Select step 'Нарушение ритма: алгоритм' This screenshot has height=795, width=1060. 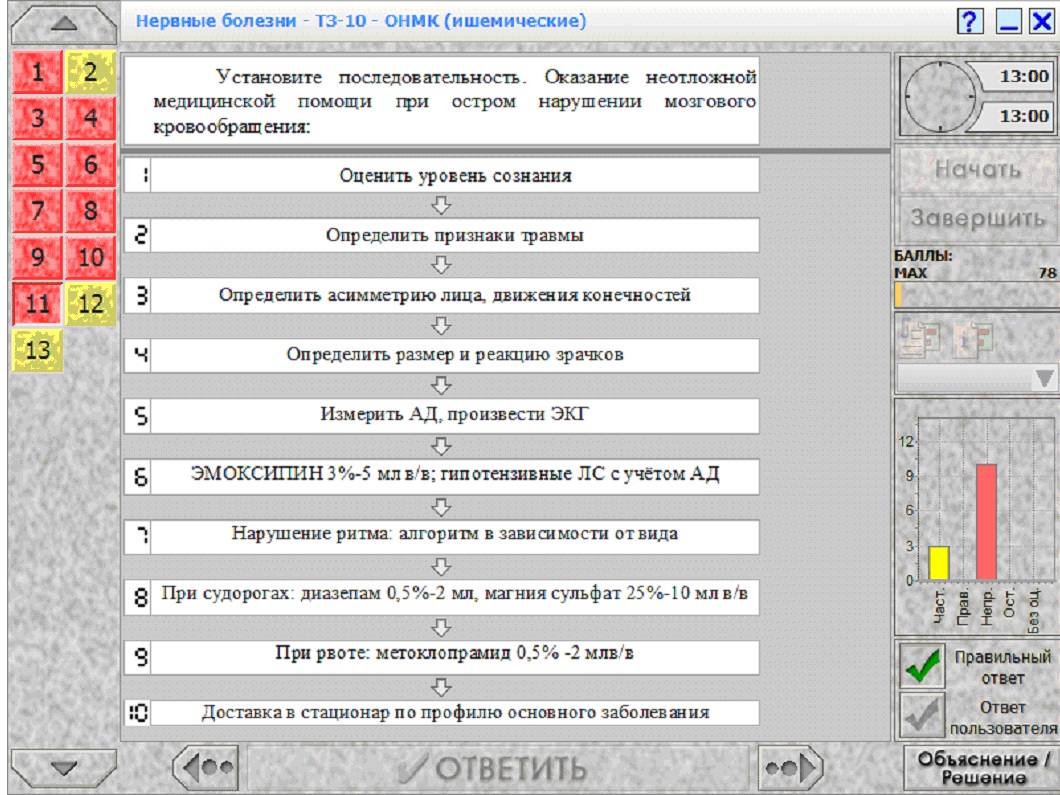pyautogui.click(x=455, y=535)
